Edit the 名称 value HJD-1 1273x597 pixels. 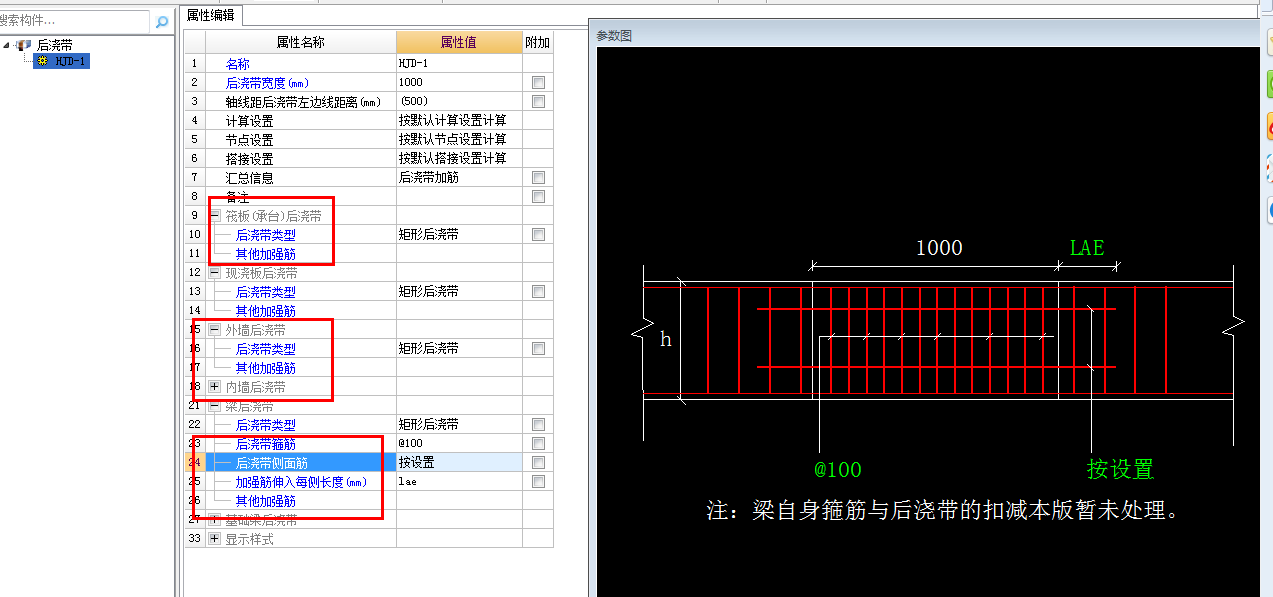pos(459,63)
